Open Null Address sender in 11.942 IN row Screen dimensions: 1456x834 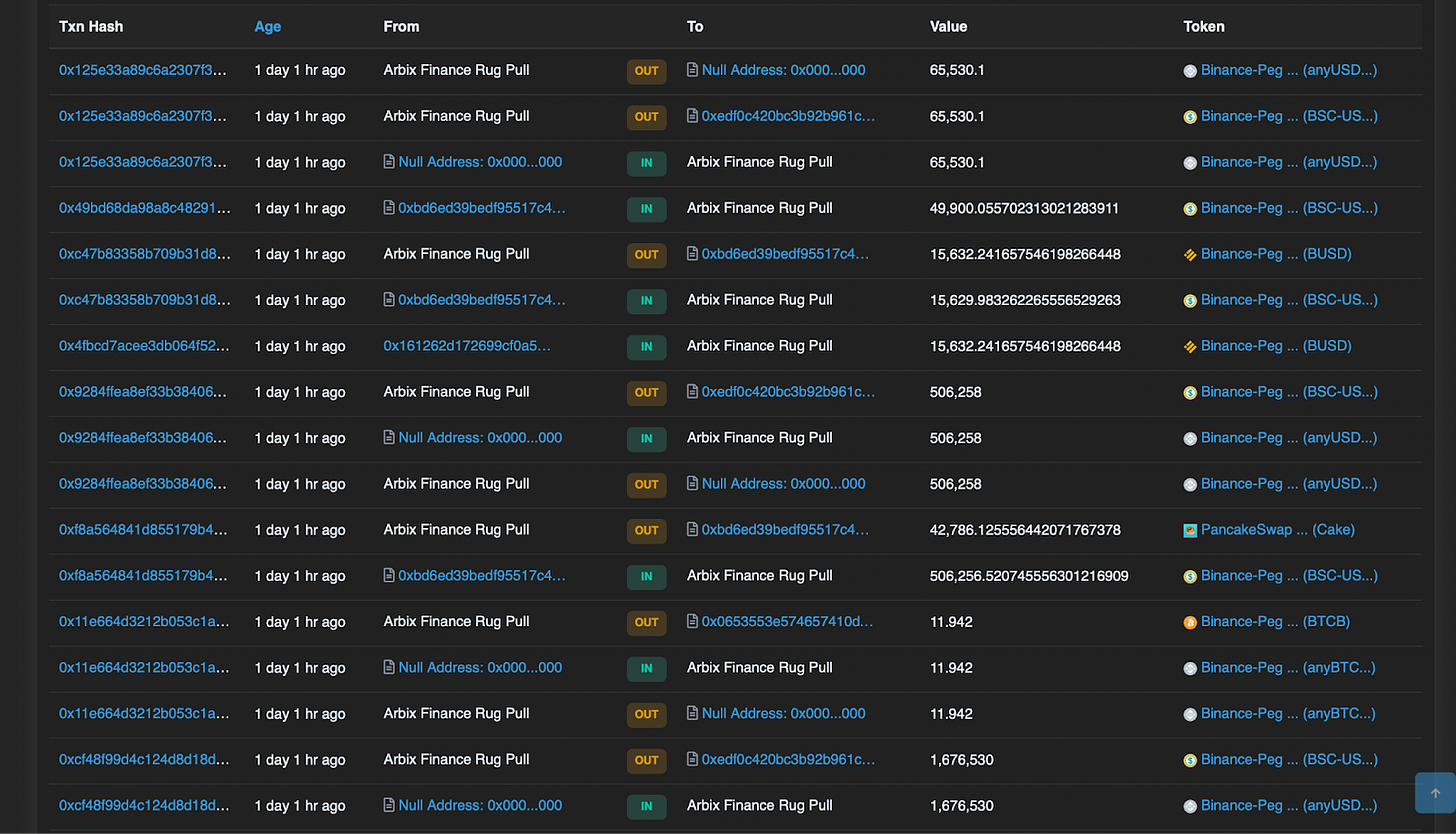pyautogui.click(x=480, y=668)
